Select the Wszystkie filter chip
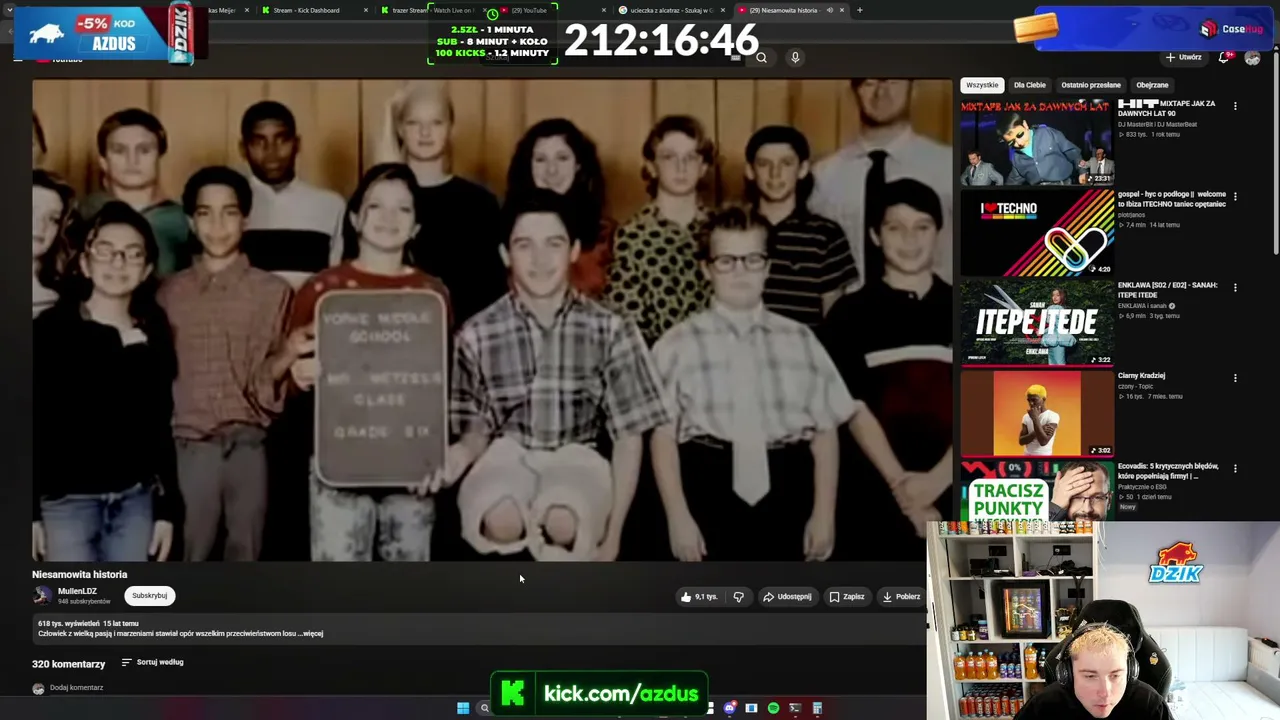1280x720 pixels. click(x=982, y=85)
